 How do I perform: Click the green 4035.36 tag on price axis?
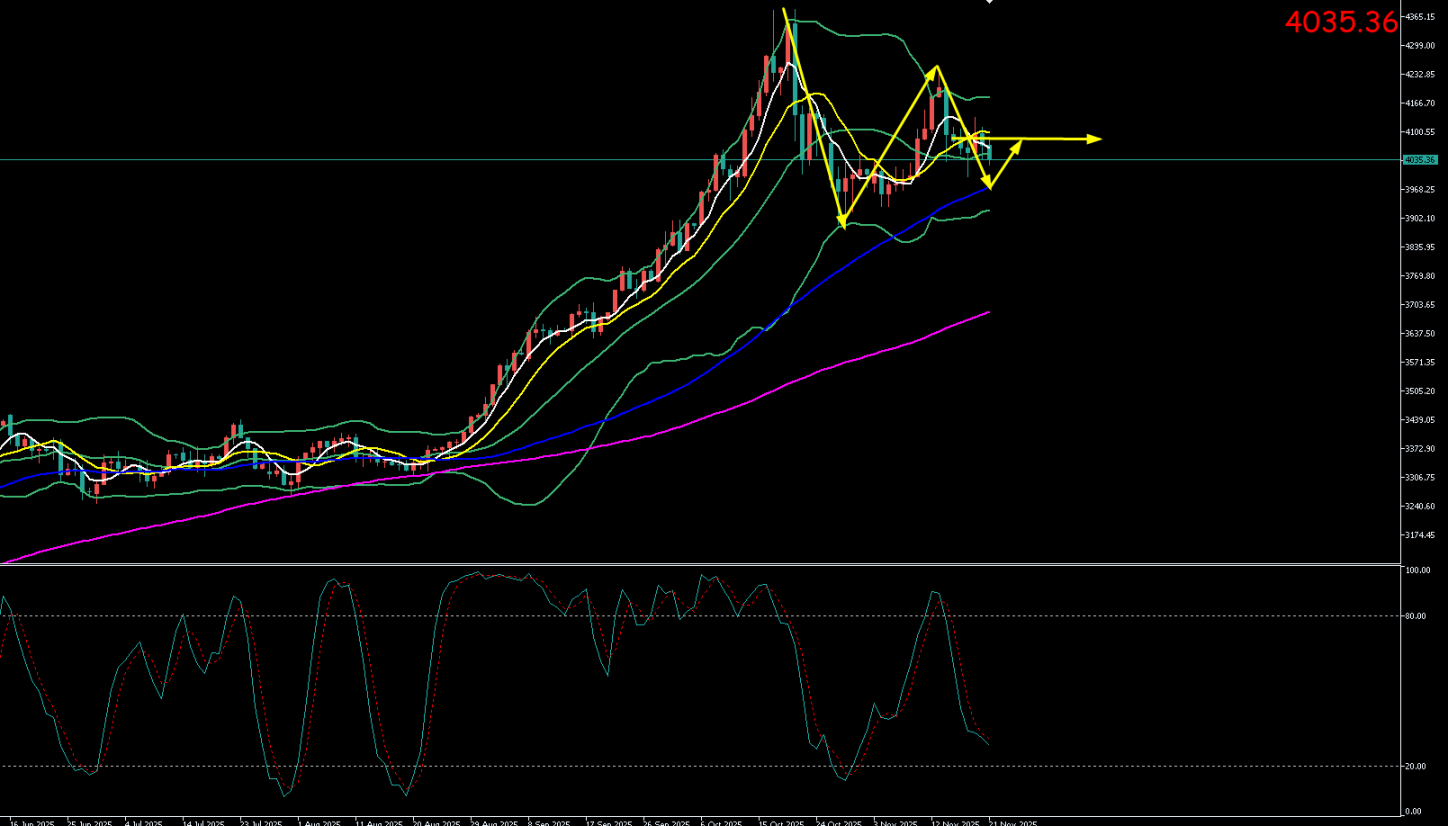tap(1420, 160)
